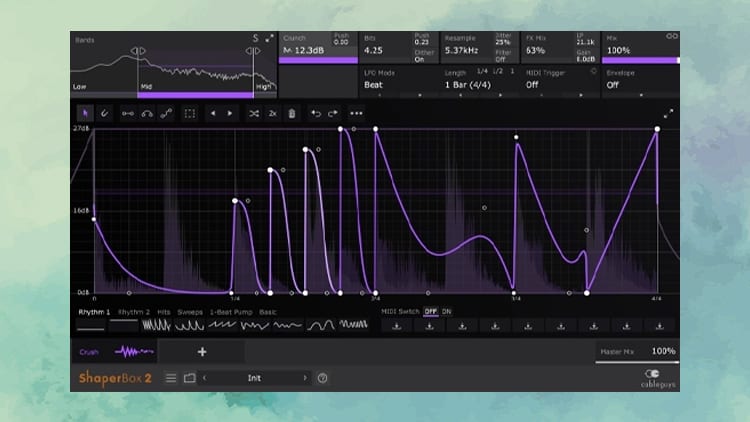
Task: Choose the S-curve segment tool
Action: [166, 113]
